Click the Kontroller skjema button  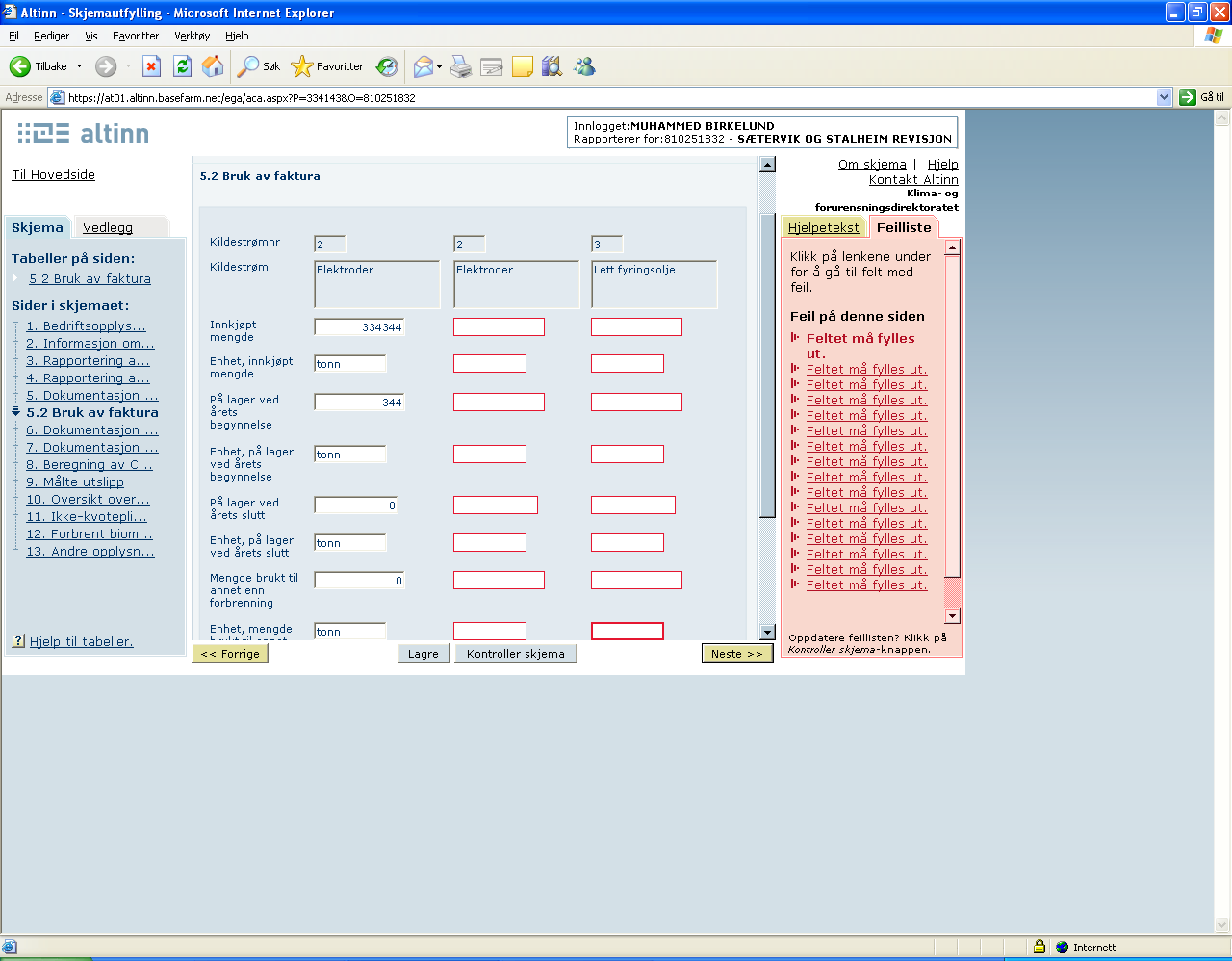(x=516, y=654)
